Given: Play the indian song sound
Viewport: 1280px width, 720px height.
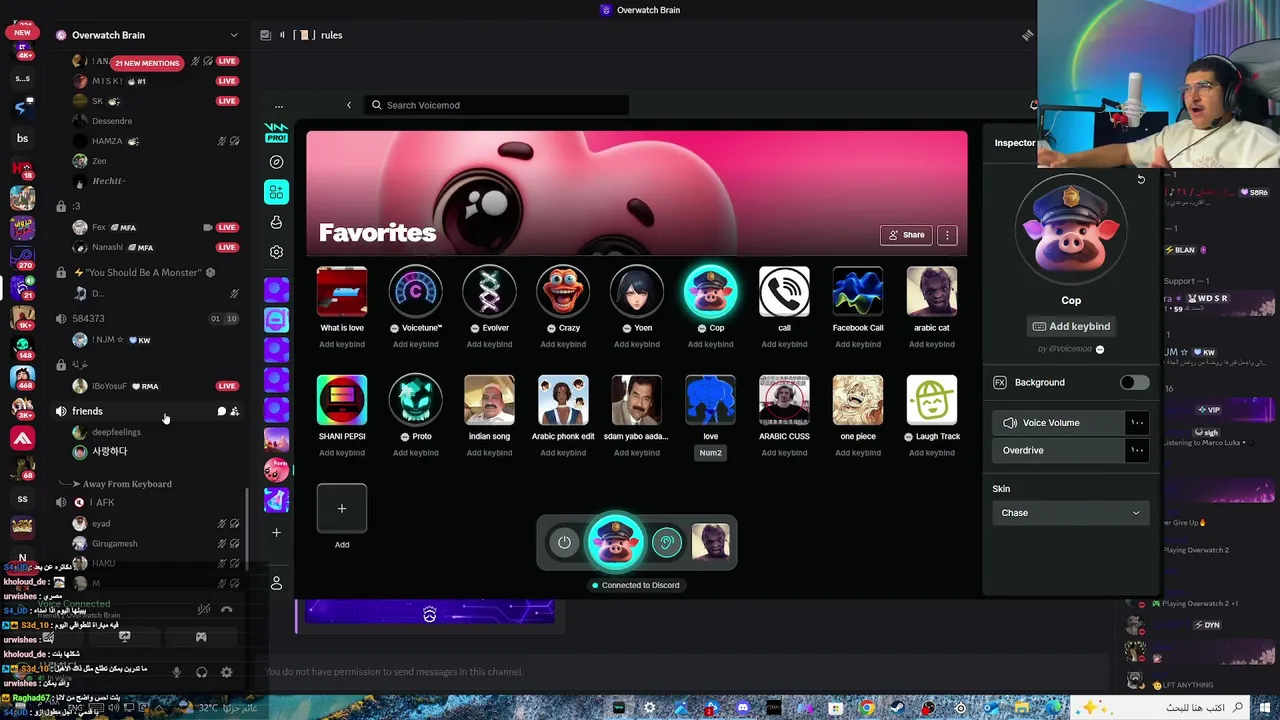Looking at the screenshot, I should (x=489, y=400).
